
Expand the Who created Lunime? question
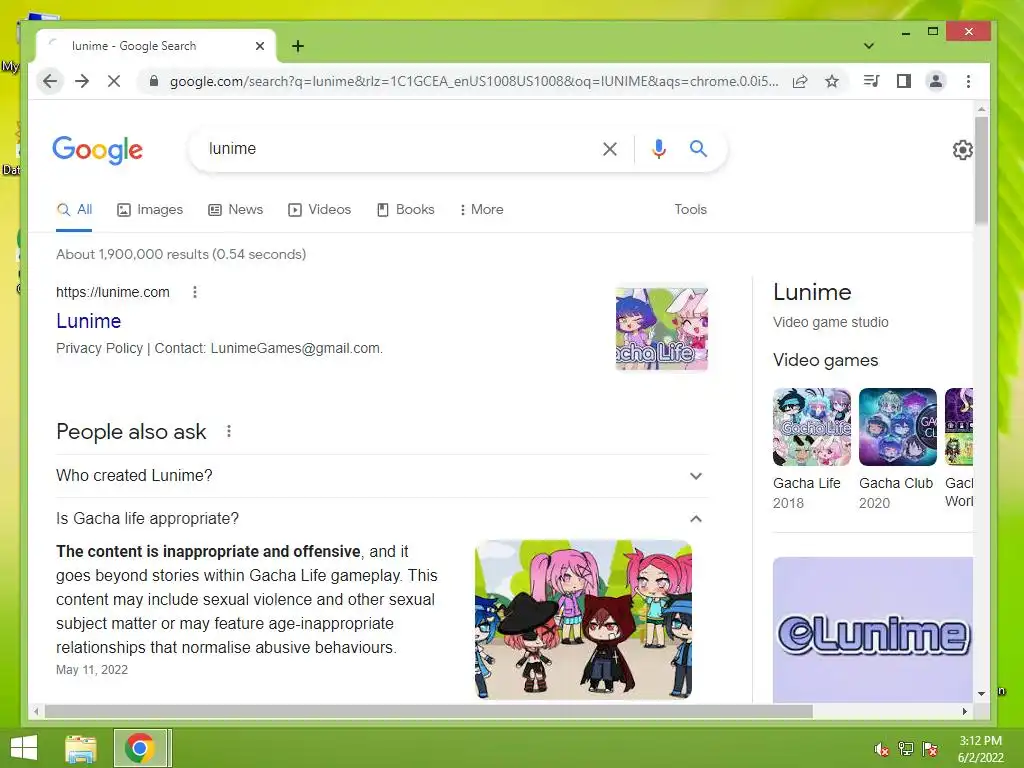click(382, 475)
